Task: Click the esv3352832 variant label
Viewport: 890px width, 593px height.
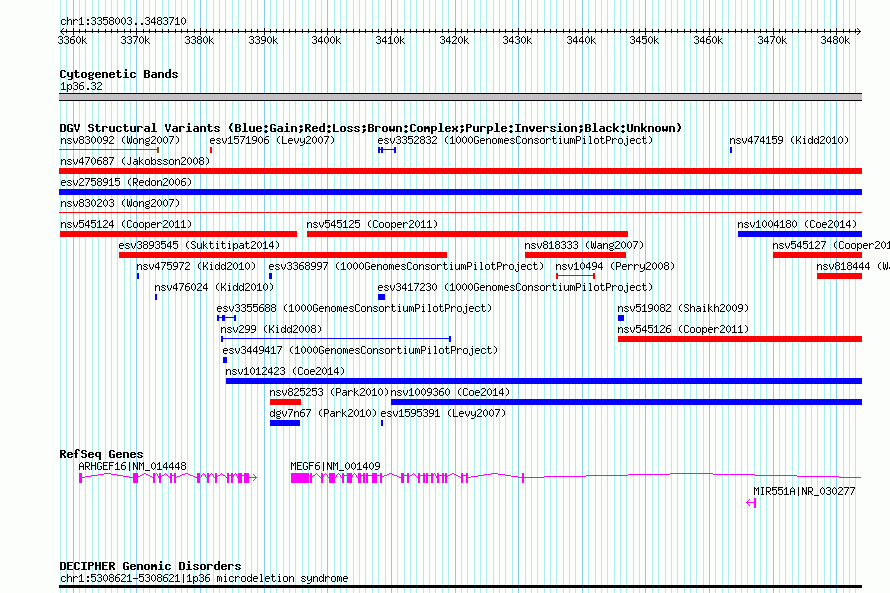Action: [515, 140]
